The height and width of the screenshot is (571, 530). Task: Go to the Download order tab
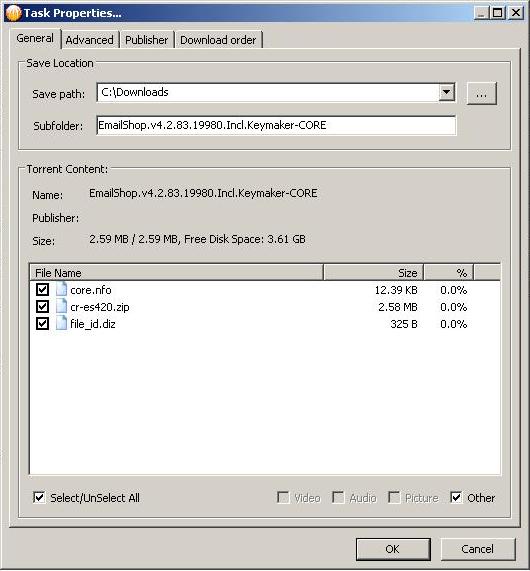point(218,40)
